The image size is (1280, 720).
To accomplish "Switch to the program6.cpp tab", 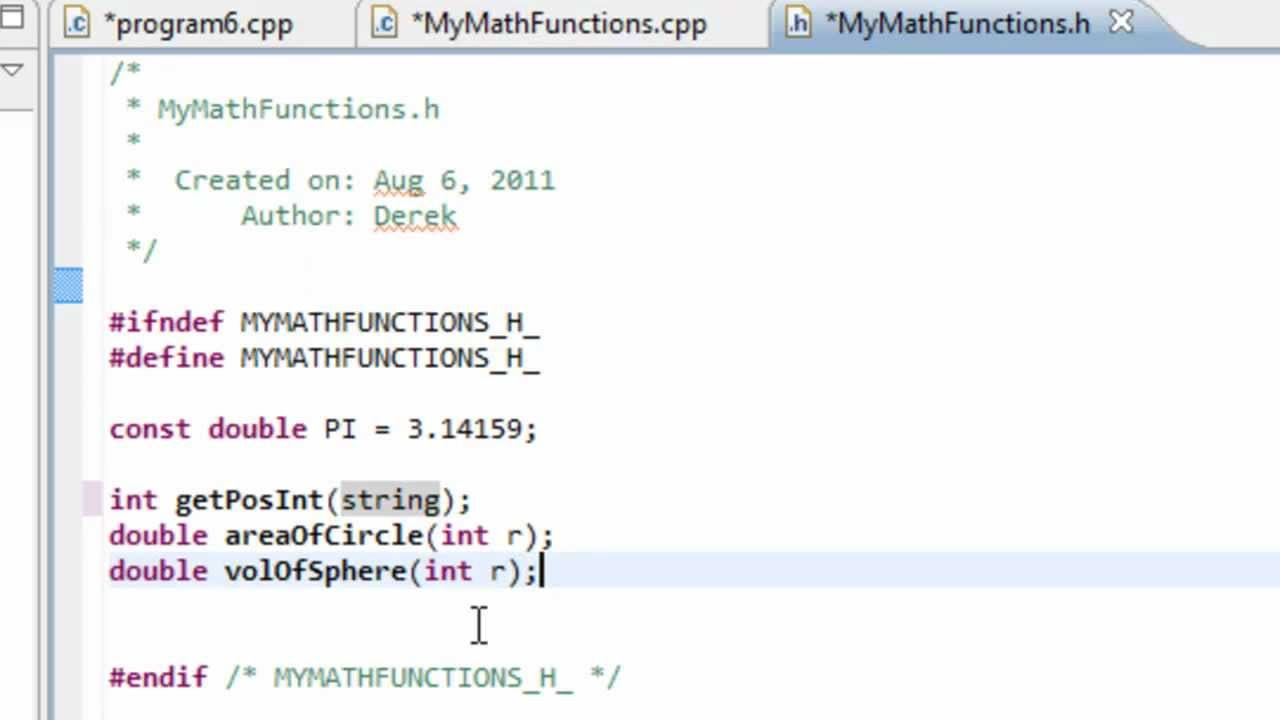I will [198, 23].
